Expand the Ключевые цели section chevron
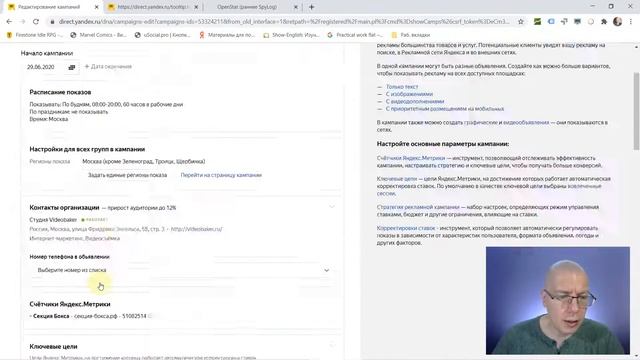This screenshot has width=640, height=360. point(332,346)
